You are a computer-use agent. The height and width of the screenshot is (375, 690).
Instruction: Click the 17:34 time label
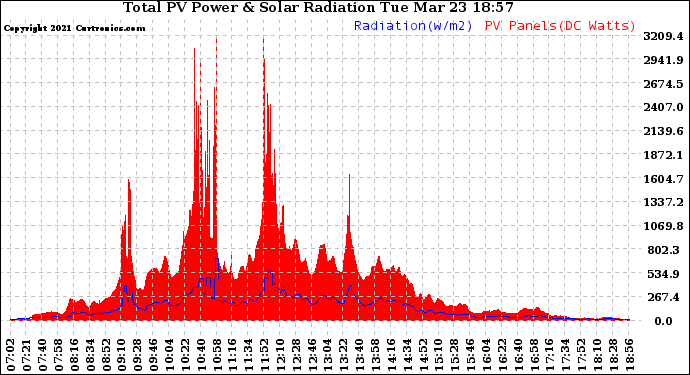566,355
